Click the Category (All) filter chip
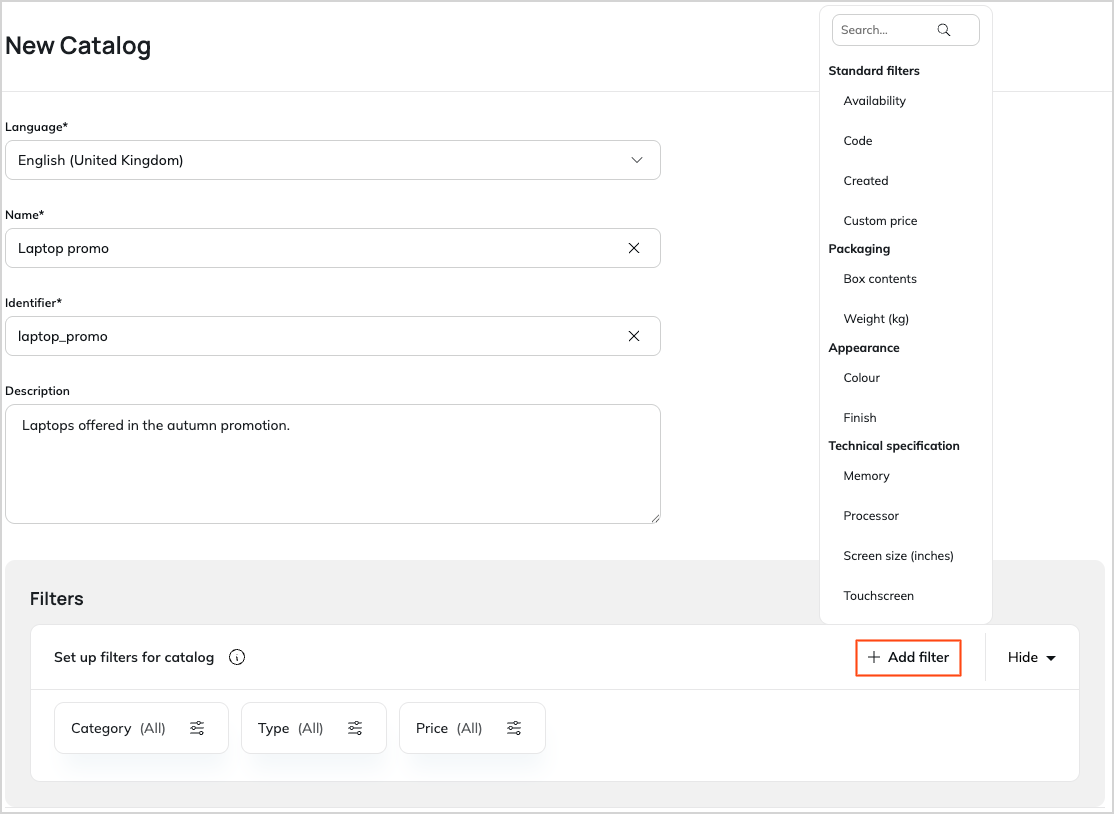The height and width of the screenshot is (814, 1114). tap(141, 728)
